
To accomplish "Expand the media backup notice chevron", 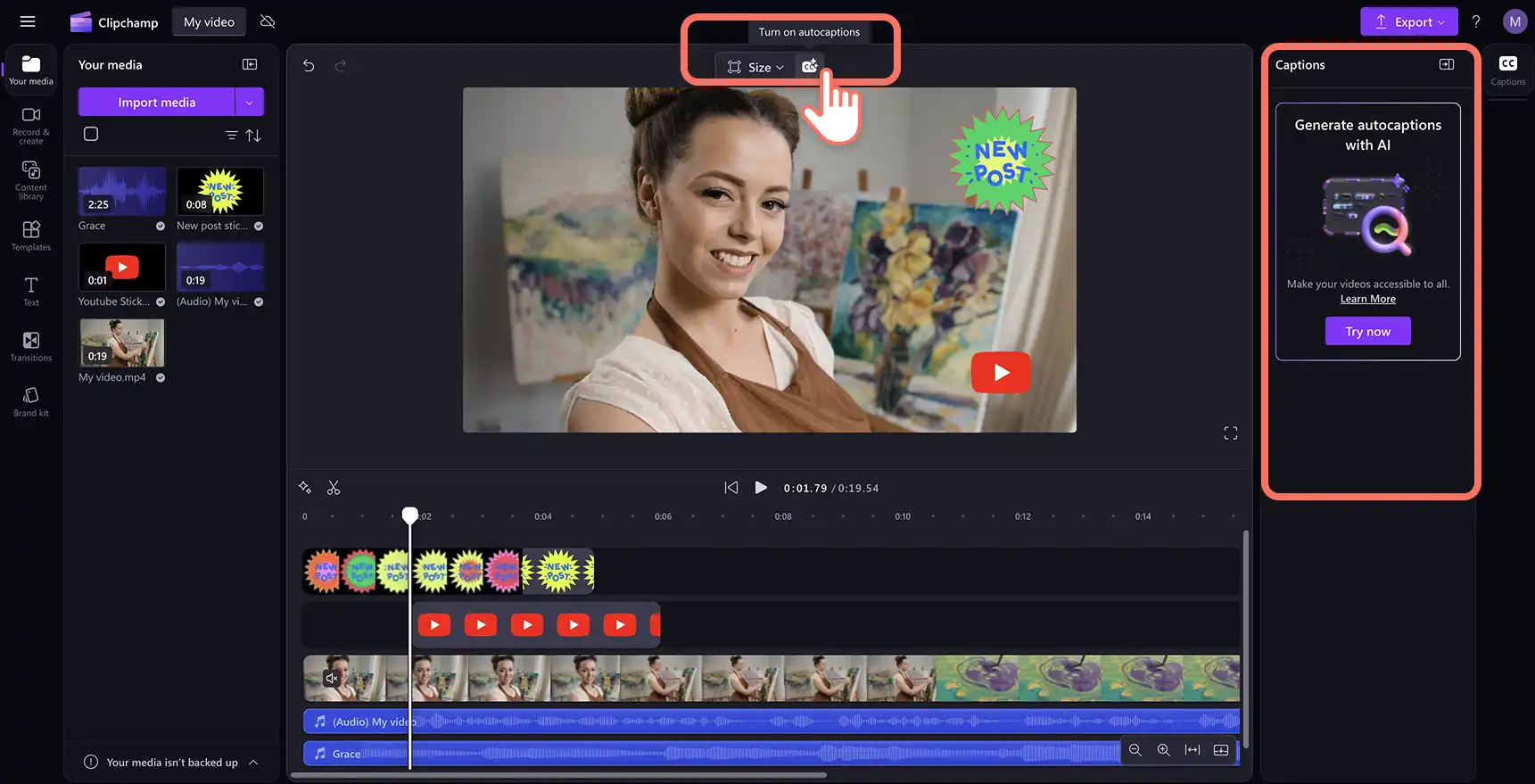I will (253, 763).
